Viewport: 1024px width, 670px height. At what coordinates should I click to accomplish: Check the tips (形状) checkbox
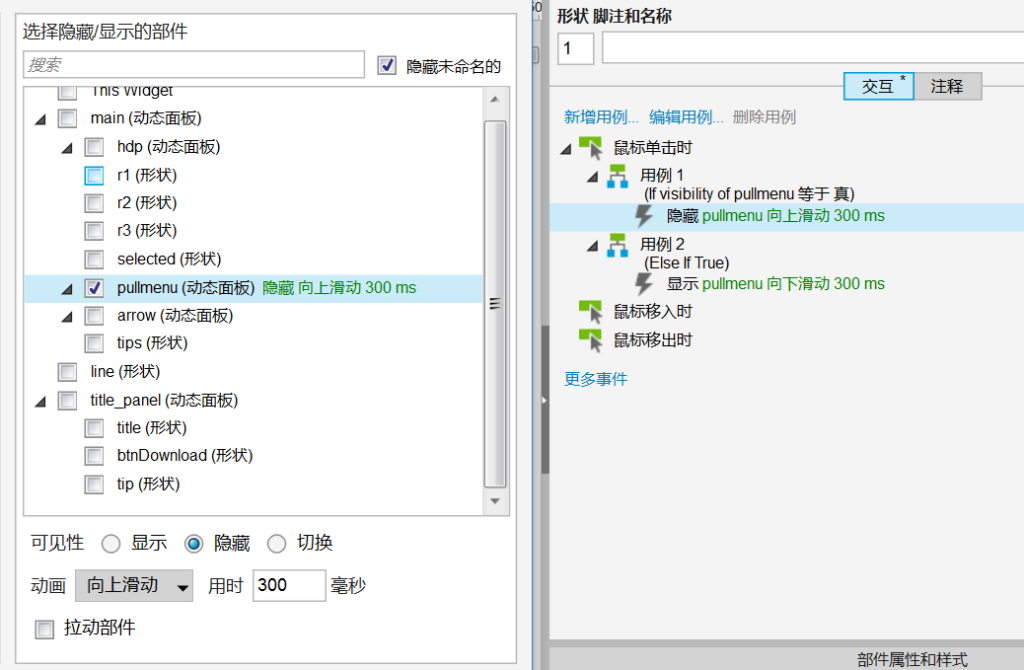(x=94, y=343)
